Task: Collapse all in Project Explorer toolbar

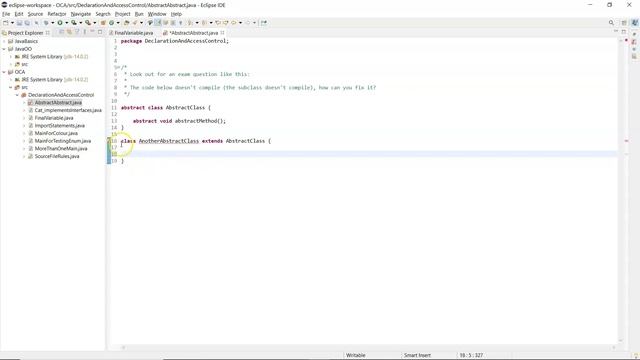Action: pos(62,32)
